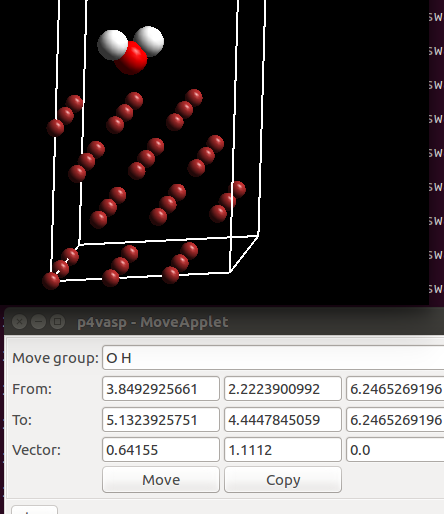Screen dimensions: 444x514
Task: Select the To Y field 4.4447845059
Action: pyautogui.click(x=283, y=419)
